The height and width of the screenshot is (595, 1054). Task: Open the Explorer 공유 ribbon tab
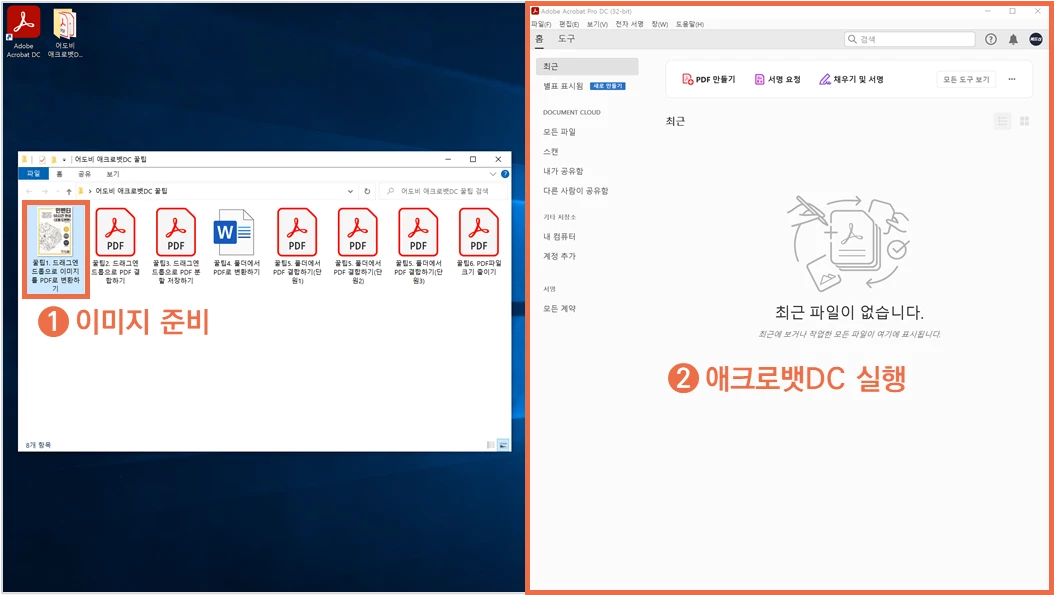(84, 174)
